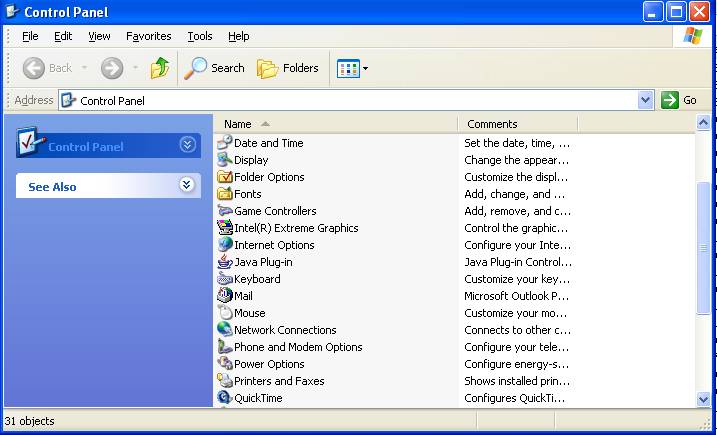Click the Control Panel title bar icon
Image resolution: width=717 pixels, height=435 pixels.
click(12, 11)
